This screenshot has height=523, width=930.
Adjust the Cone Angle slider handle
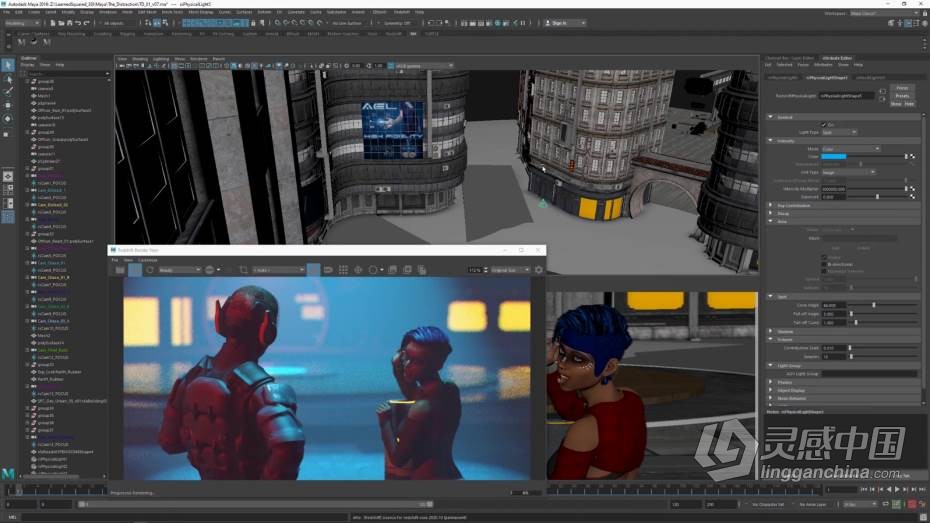(x=873, y=305)
